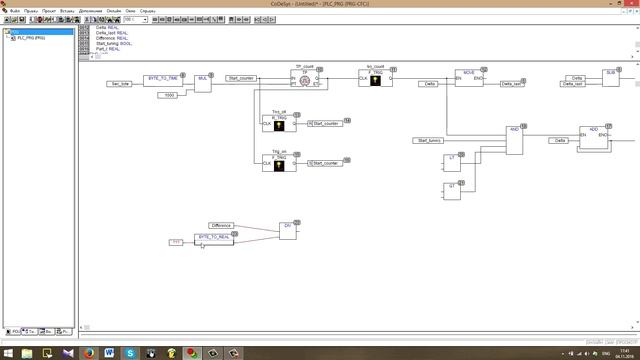Switch to Firefox in the taskbar
This screenshot has width=640, height=360.
89,353
